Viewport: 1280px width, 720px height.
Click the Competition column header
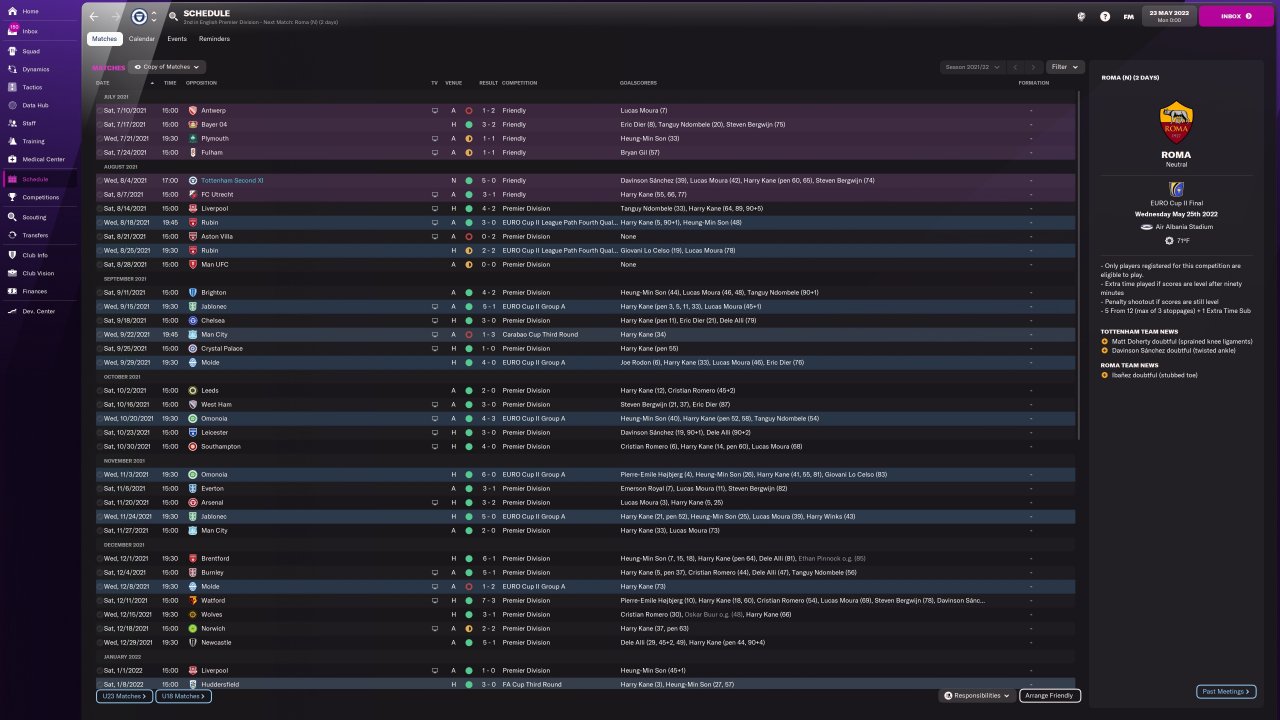519,82
